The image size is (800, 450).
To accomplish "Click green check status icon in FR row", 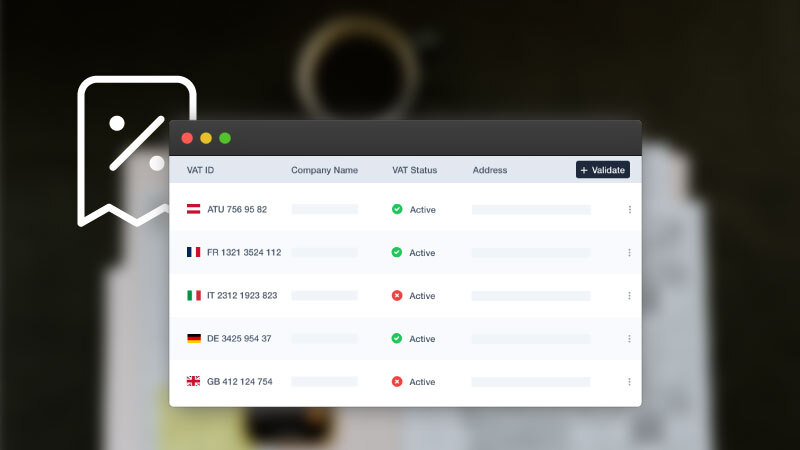I will [396, 252].
